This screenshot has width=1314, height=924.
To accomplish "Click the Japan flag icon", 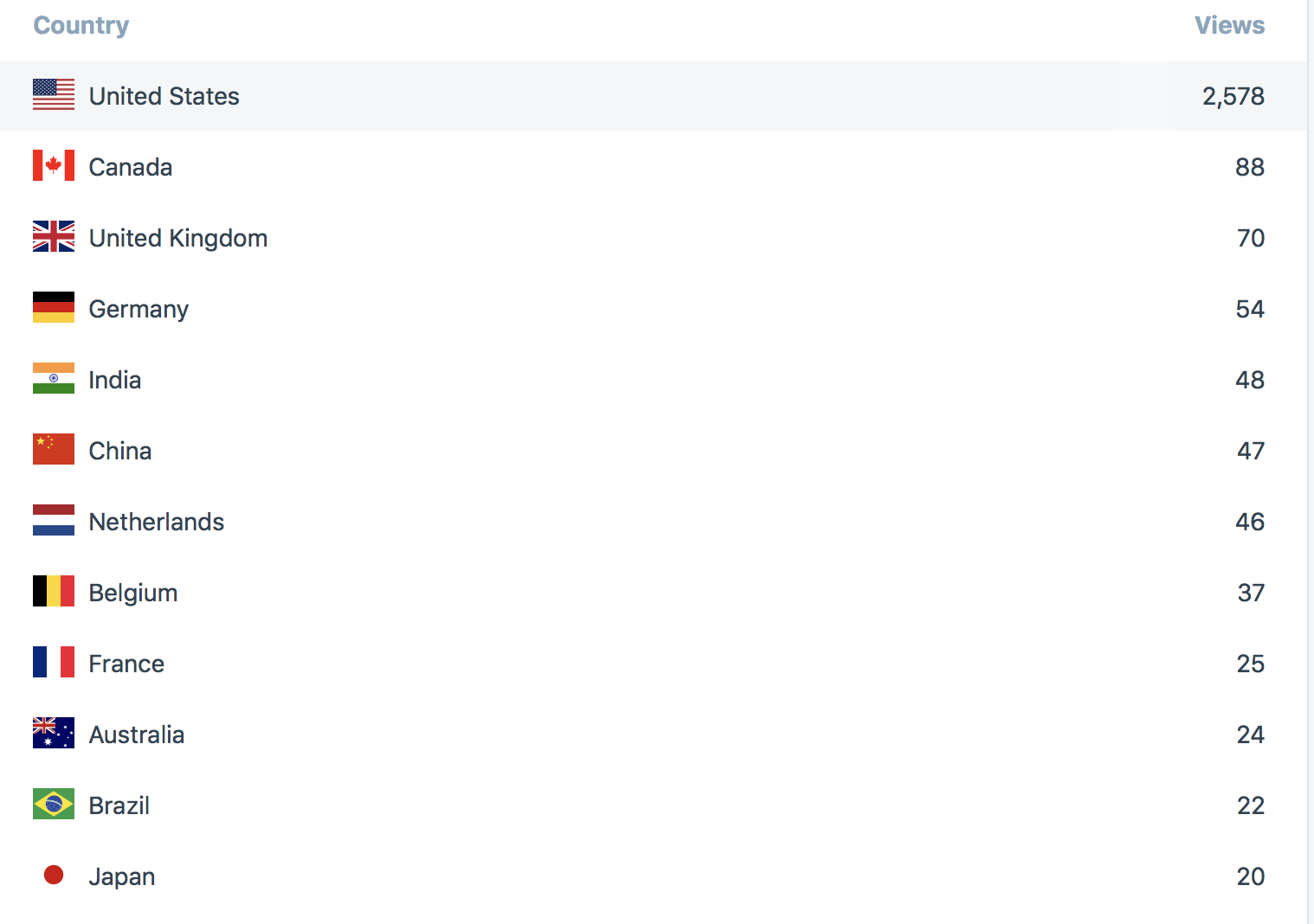I will pyautogui.click(x=54, y=876).
